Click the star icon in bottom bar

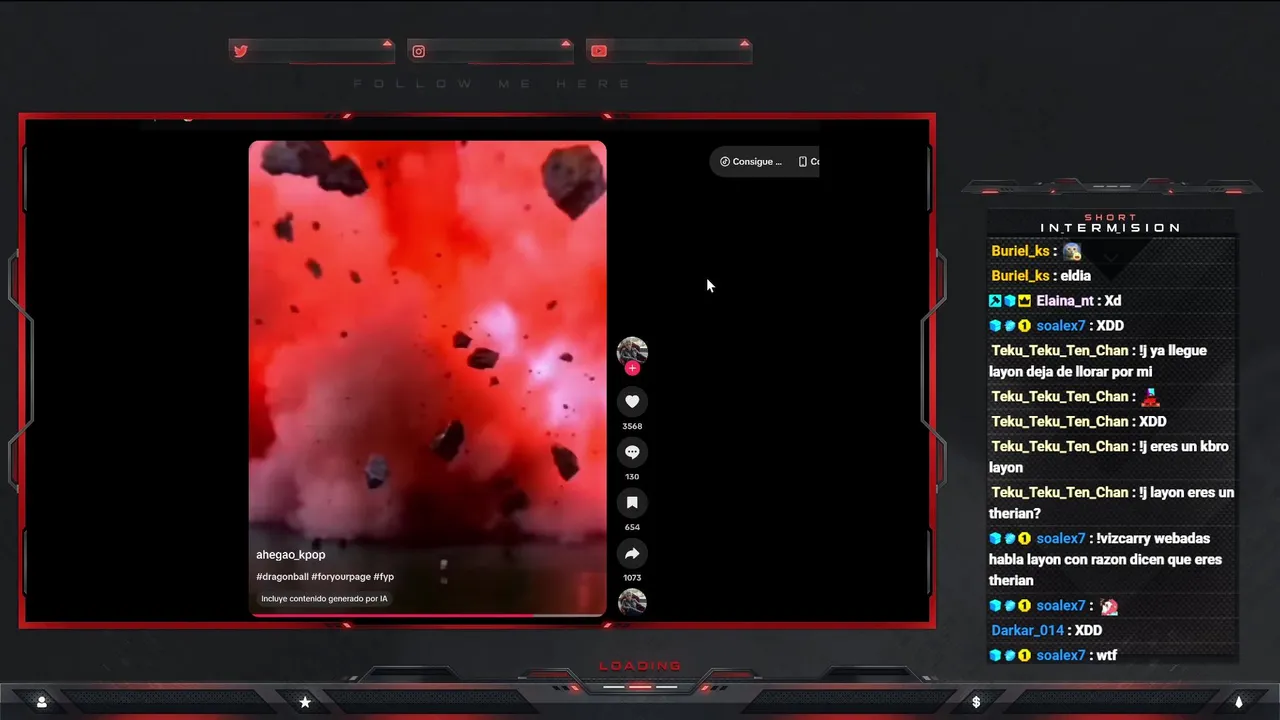(305, 702)
